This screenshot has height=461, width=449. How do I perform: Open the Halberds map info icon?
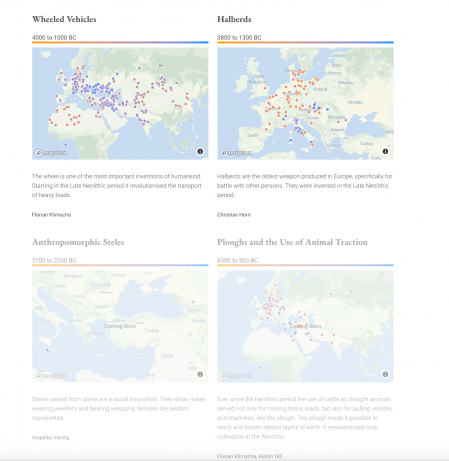click(385, 151)
